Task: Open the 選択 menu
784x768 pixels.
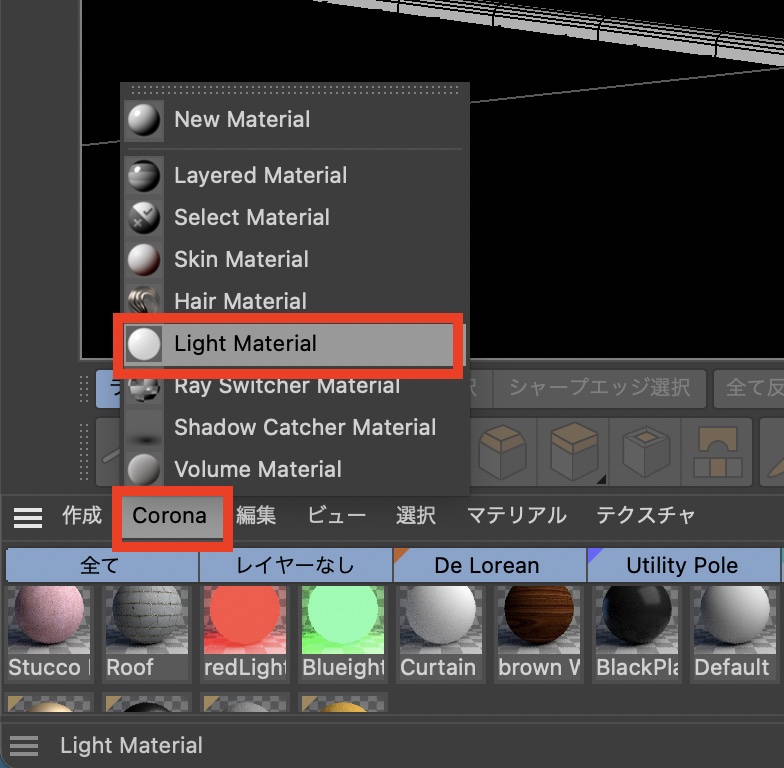Action: (x=416, y=516)
